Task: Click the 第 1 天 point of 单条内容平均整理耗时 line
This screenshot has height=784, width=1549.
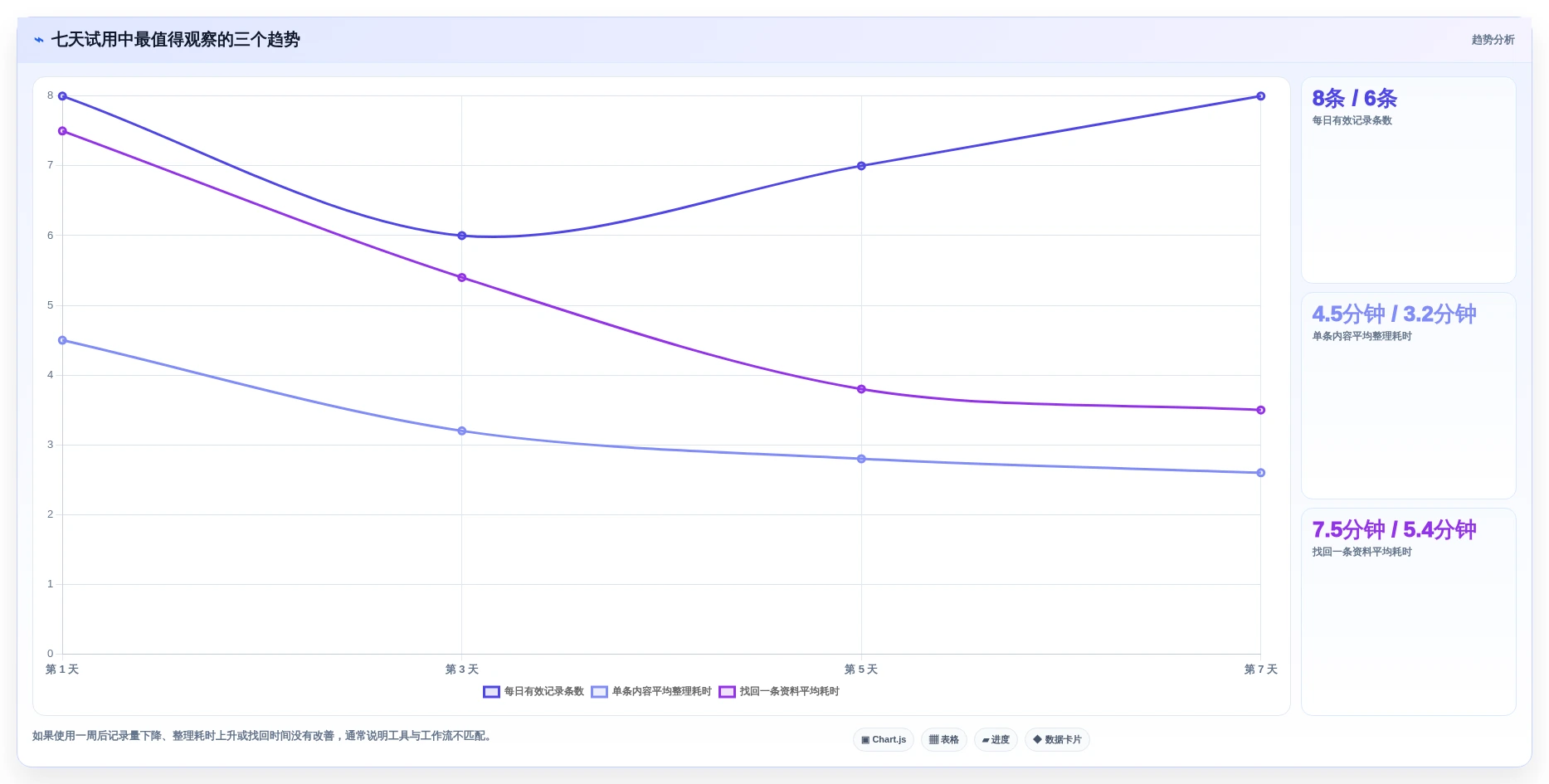Action: [62, 340]
